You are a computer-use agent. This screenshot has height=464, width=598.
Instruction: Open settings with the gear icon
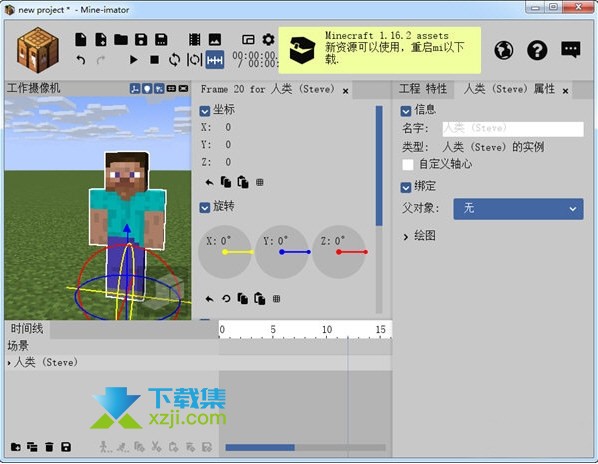268,39
